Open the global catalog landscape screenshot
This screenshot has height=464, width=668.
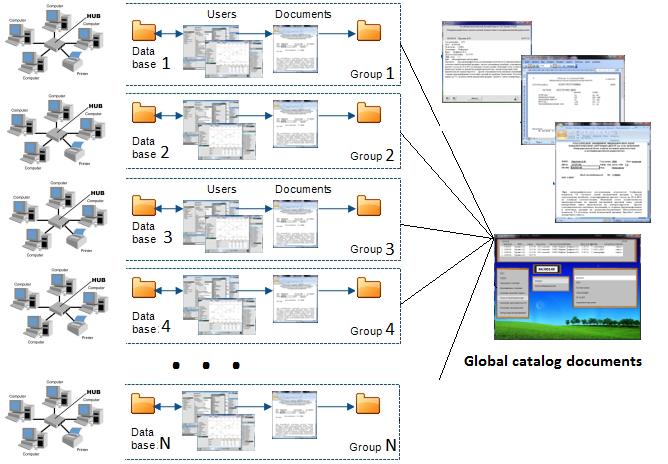(567, 287)
